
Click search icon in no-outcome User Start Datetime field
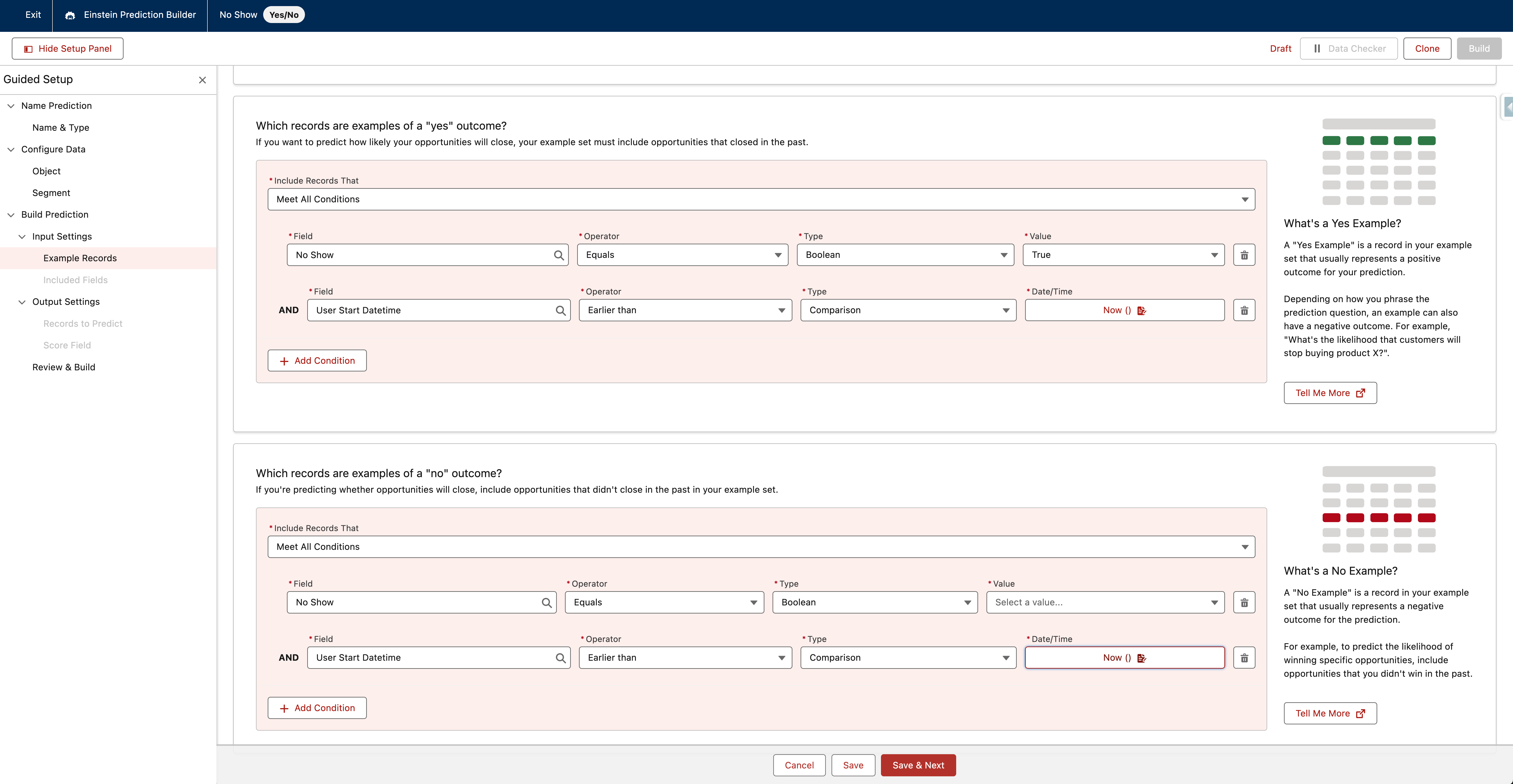point(560,658)
